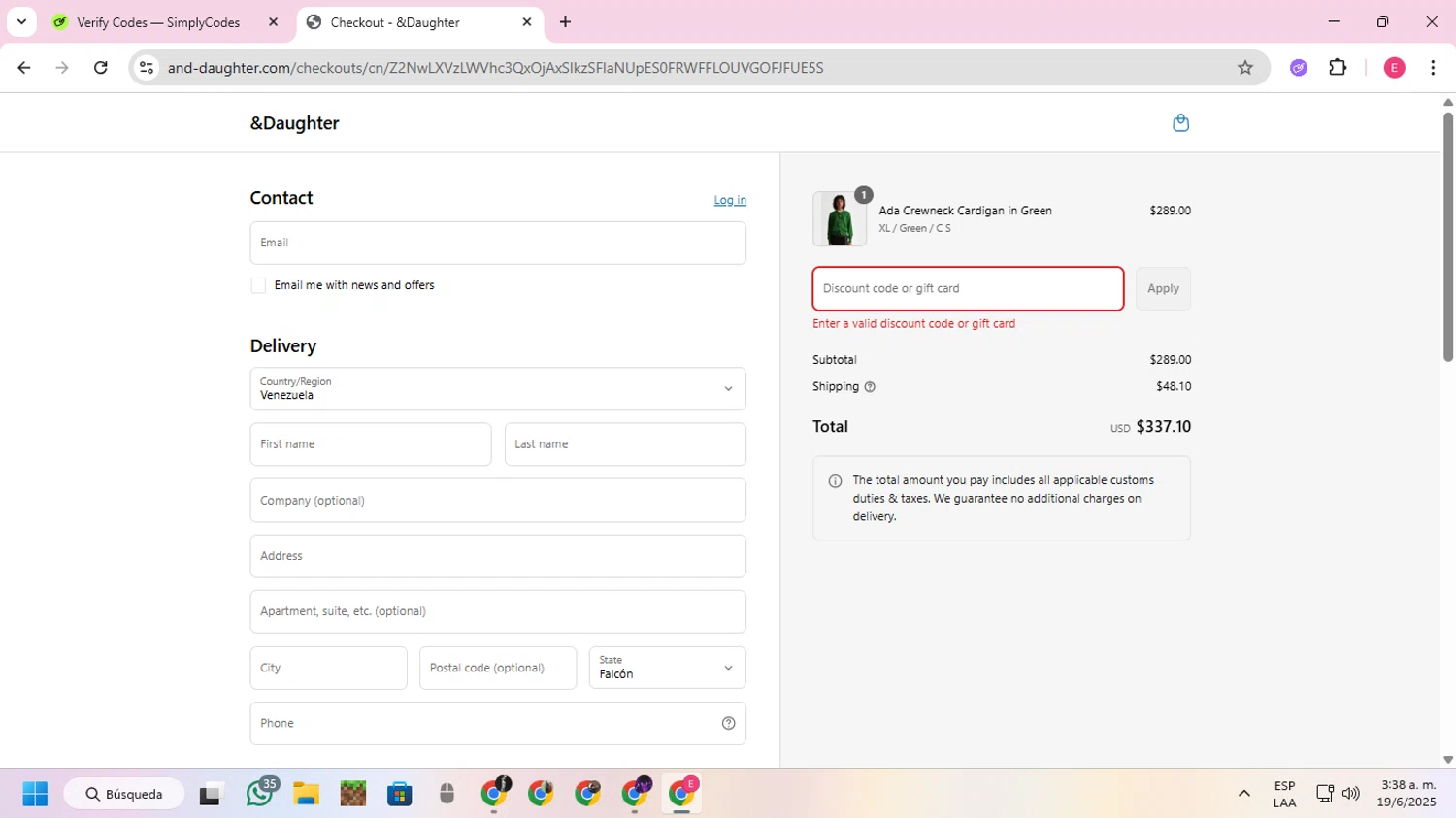Image resolution: width=1456 pixels, height=818 pixels.
Task: Open Task View on the taskbar
Action: tap(211, 794)
